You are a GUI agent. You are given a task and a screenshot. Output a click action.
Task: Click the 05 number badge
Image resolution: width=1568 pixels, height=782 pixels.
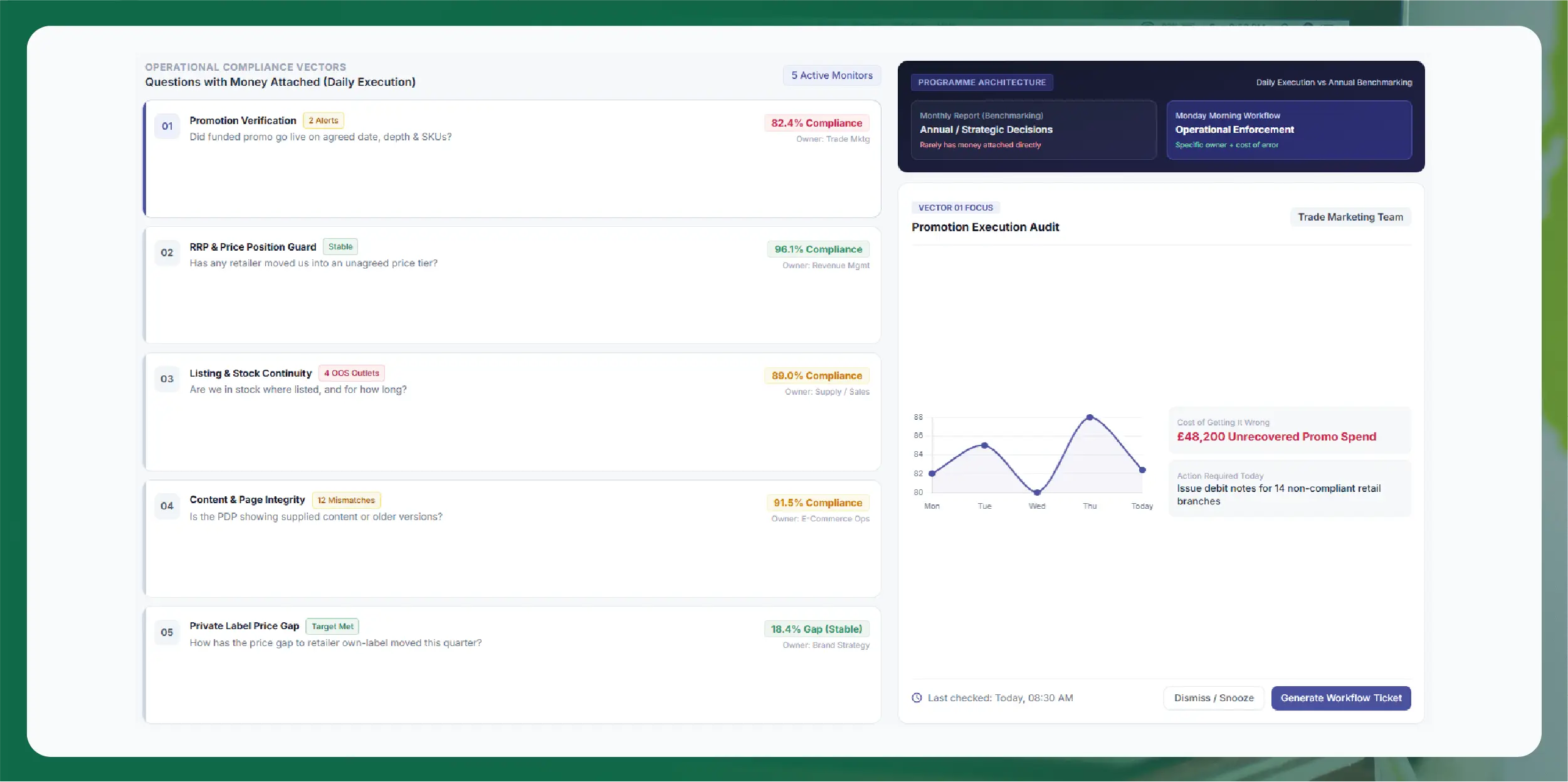tap(167, 632)
